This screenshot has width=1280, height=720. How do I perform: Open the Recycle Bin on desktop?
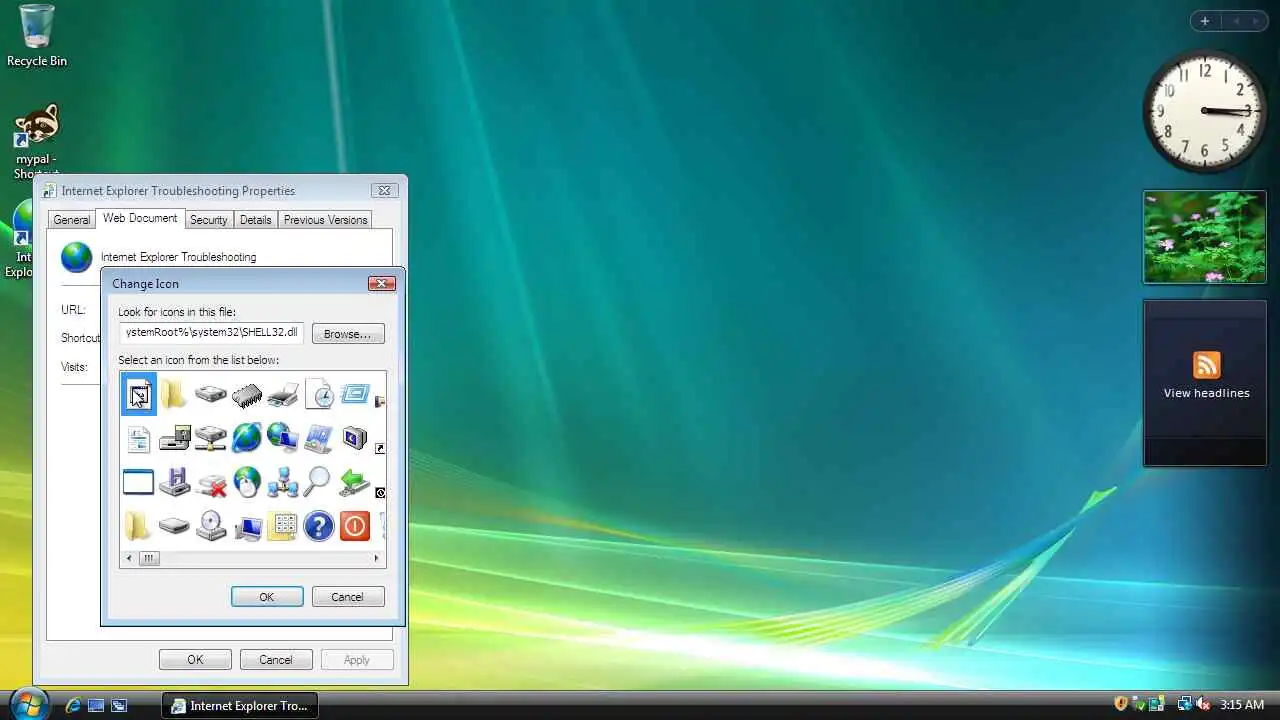tap(37, 36)
